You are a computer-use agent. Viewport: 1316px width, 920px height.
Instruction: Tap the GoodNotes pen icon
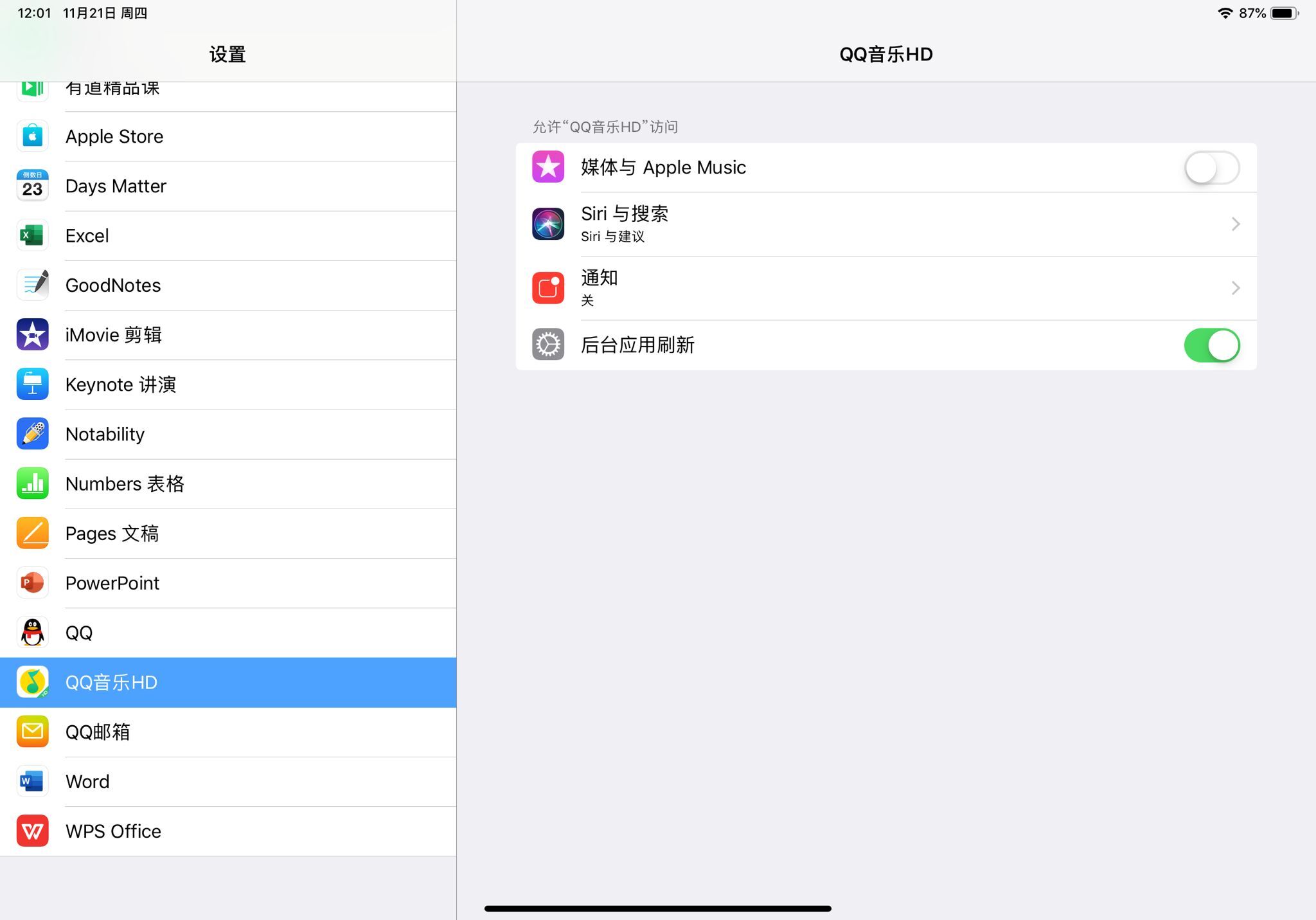32,285
